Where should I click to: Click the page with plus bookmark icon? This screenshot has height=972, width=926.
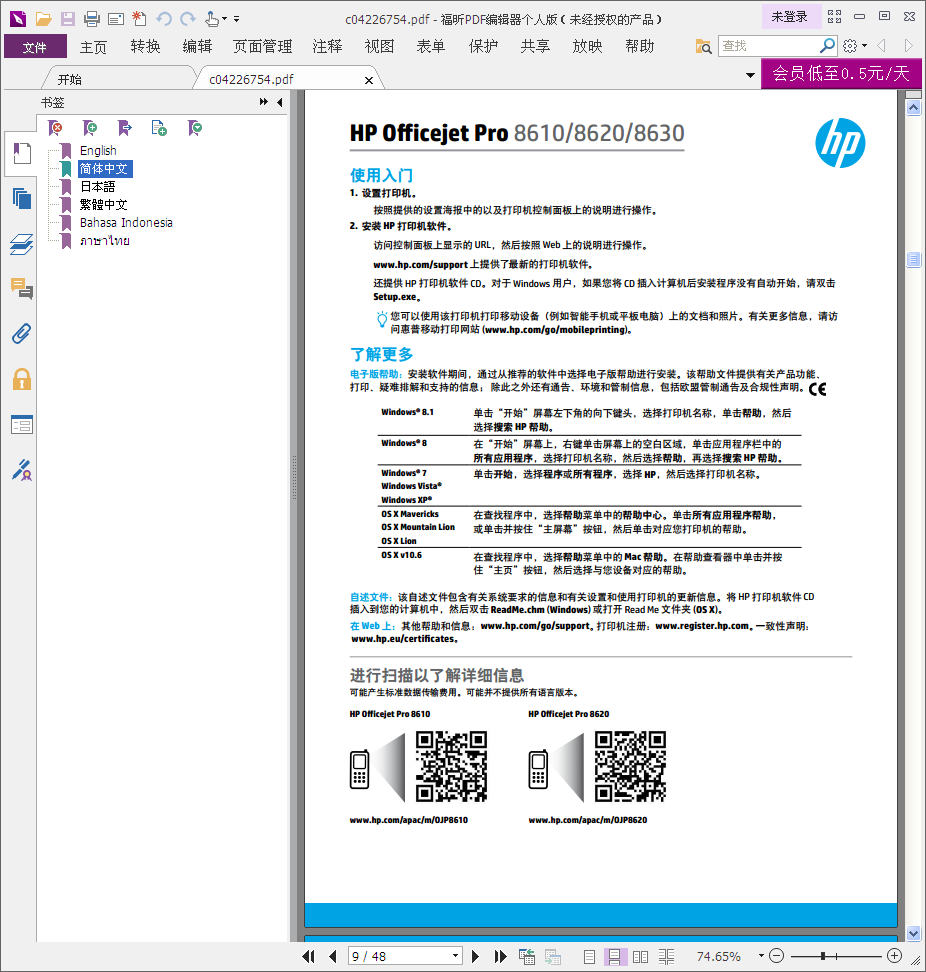159,128
